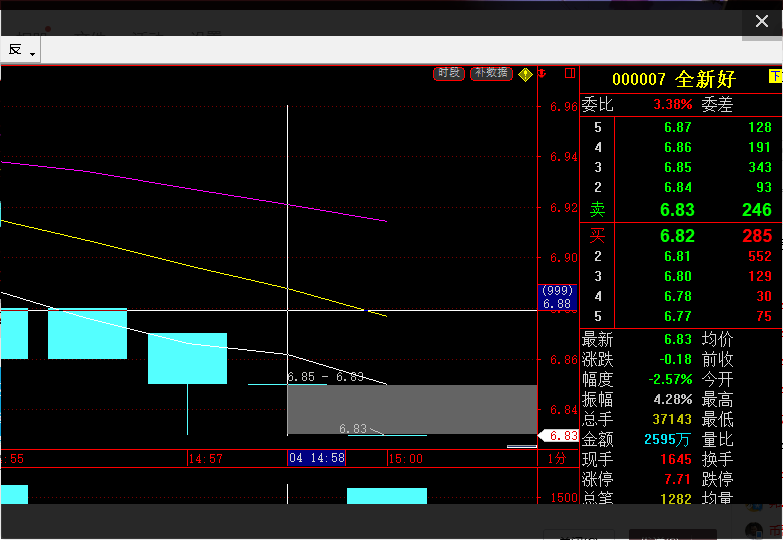Click 总笔 value 1282
Image resolution: width=783 pixels, height=540 pixels.
(x=676, y=499)
